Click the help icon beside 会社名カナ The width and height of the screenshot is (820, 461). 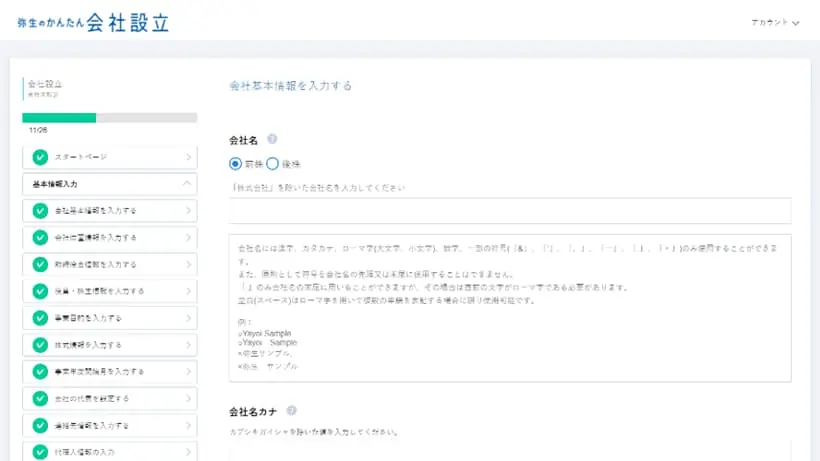[291, 410]
